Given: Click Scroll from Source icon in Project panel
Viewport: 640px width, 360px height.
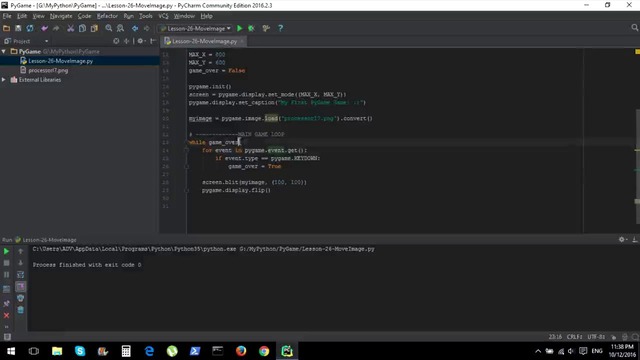Looking at the screenshot, I should [x=116, y=41].
